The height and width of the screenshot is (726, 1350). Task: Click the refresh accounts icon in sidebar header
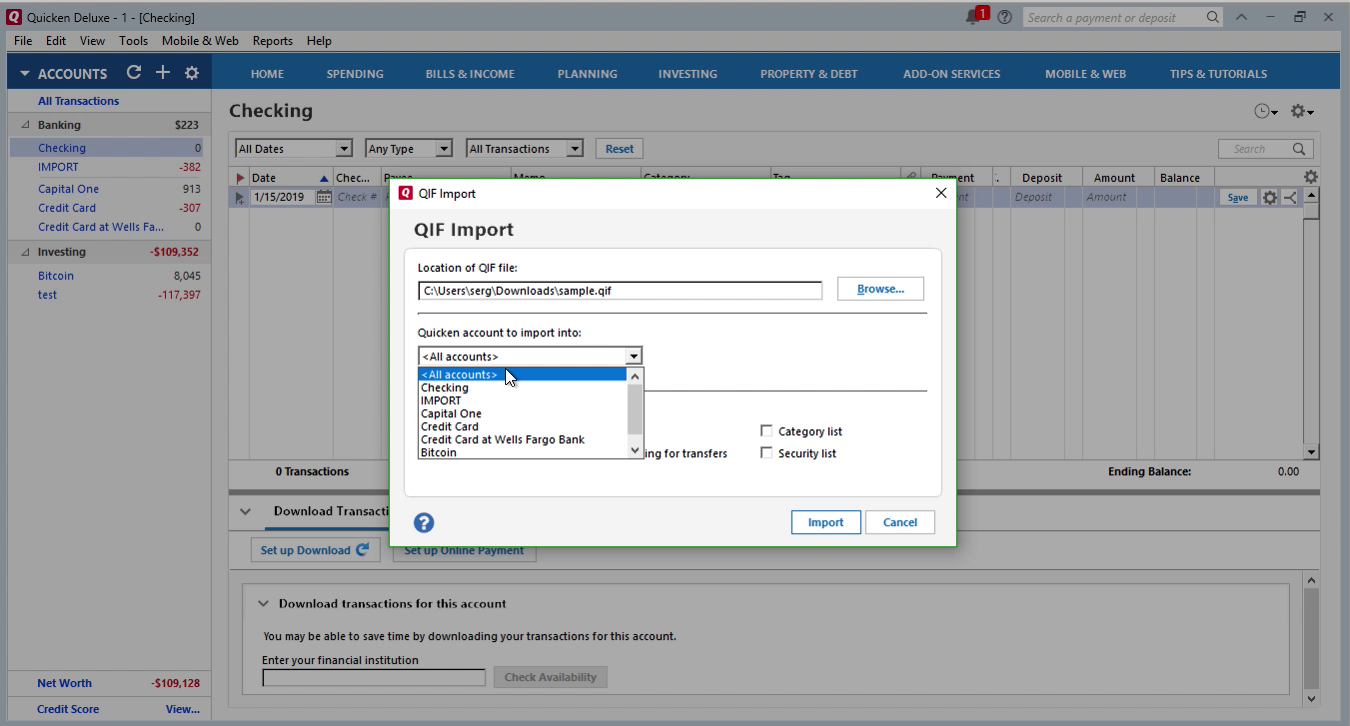click(134, 73)
